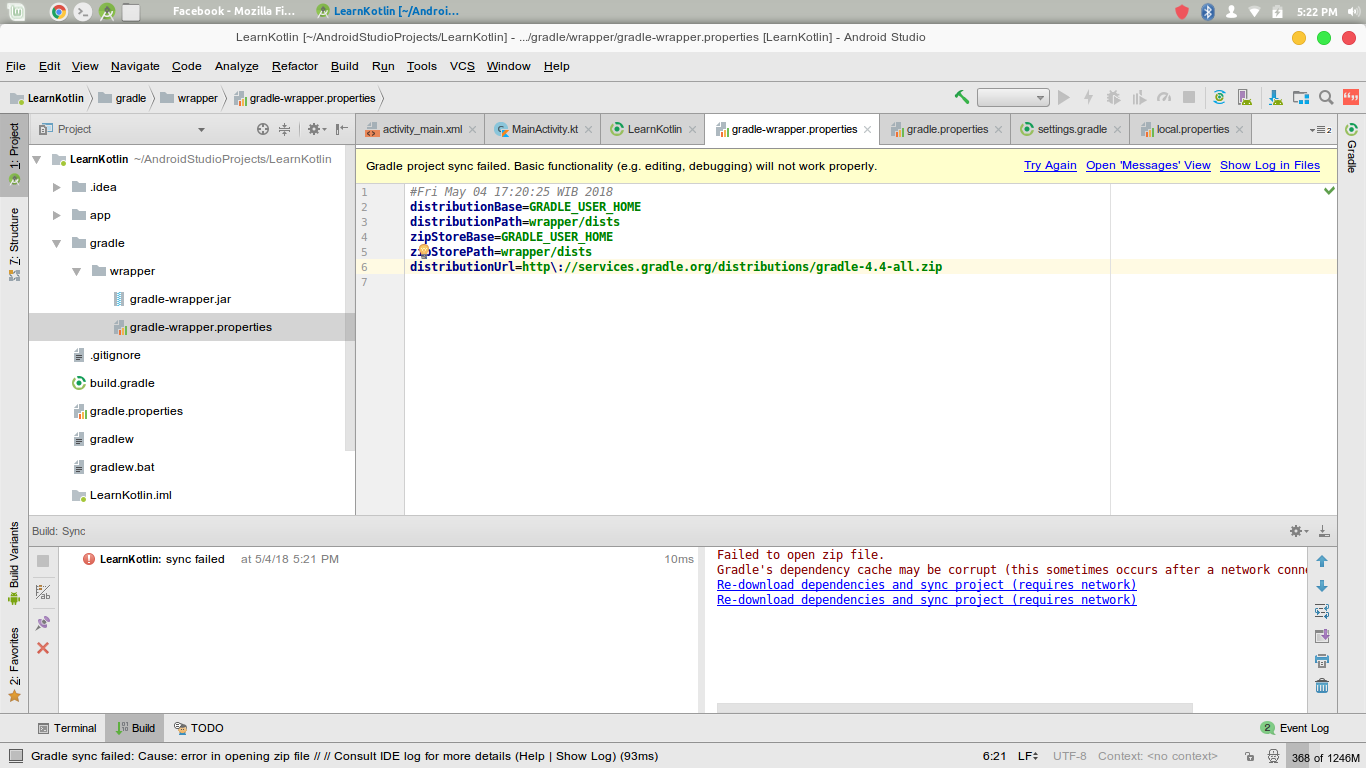The width and height of the screenshot is (1366, 768).
Task: Show hidden editor tabs list
Action: click(1321, 130)
